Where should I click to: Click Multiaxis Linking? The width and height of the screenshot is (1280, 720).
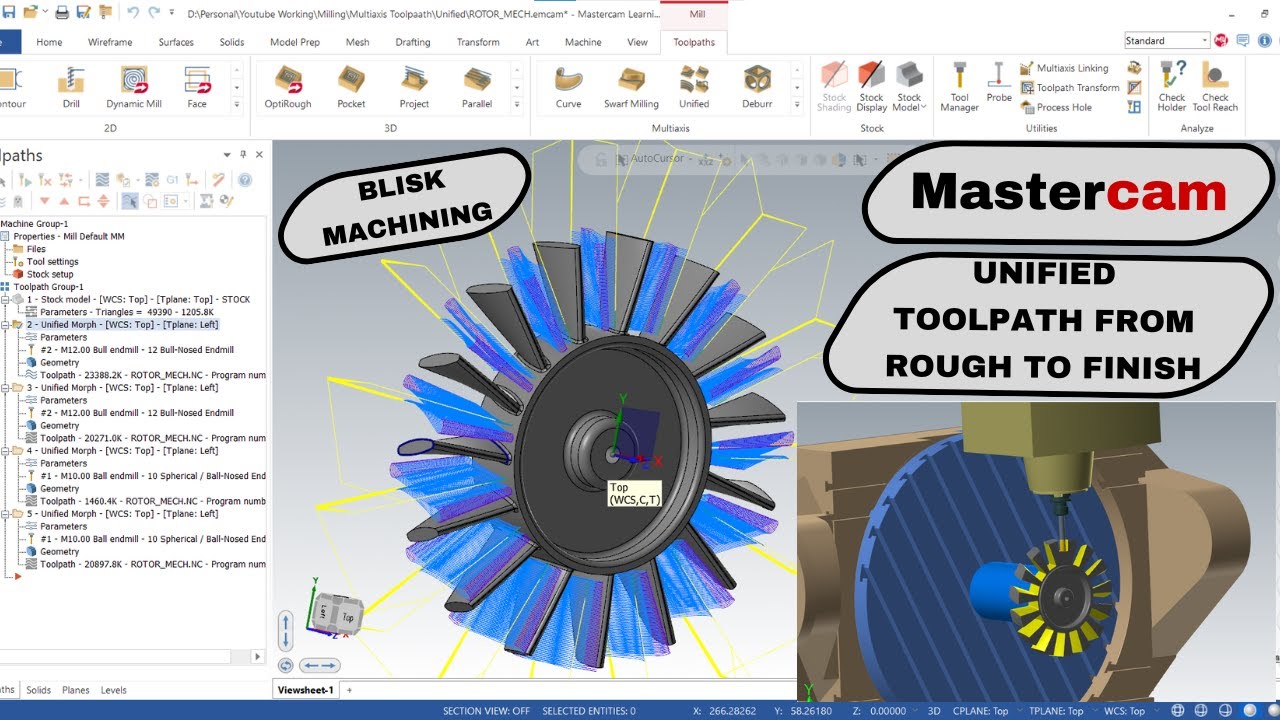(1064, 68)
